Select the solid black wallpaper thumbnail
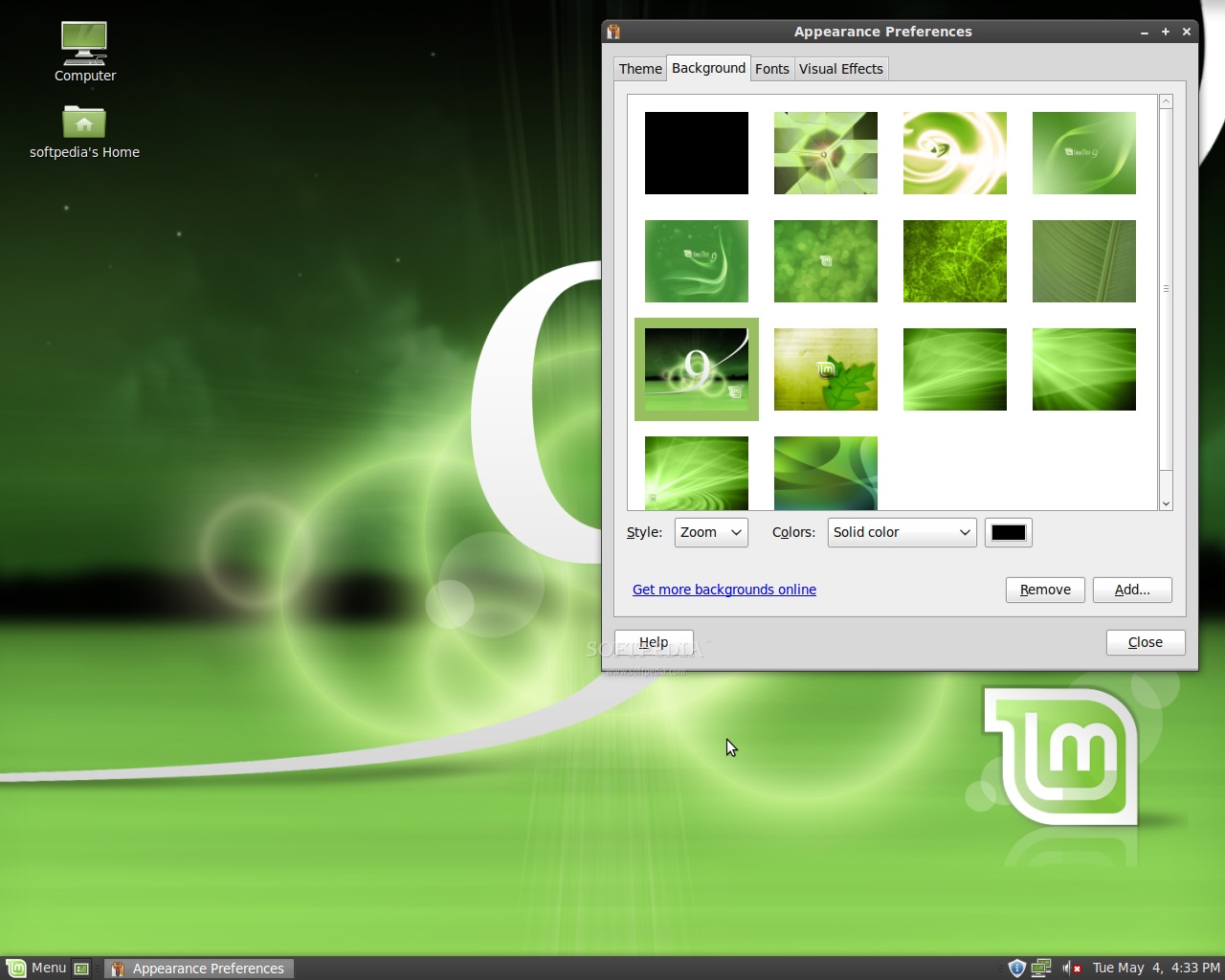 [x=696, y=153]
